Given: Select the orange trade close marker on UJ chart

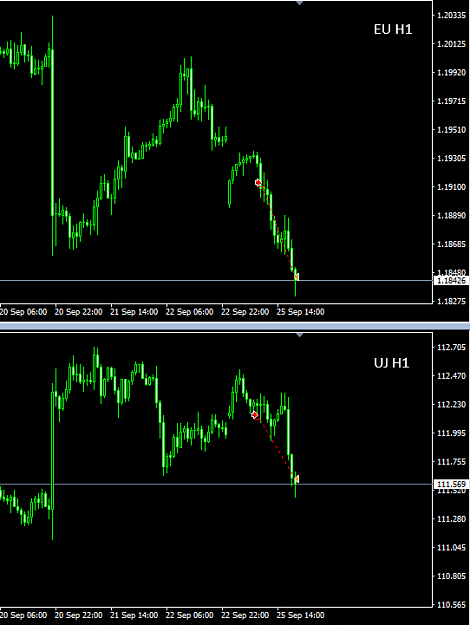Looking at the screenshot, I should pos(296,479).
